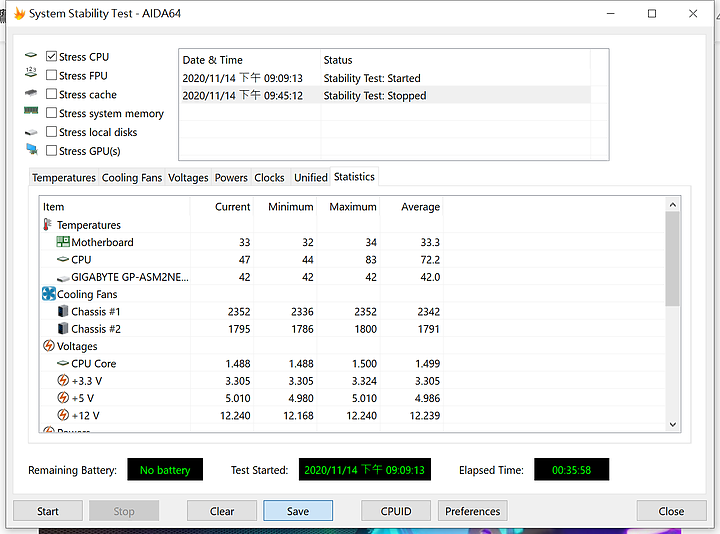
Task: Click the 123 icon beside Stress FPU
Action: [x=31, y=72]
